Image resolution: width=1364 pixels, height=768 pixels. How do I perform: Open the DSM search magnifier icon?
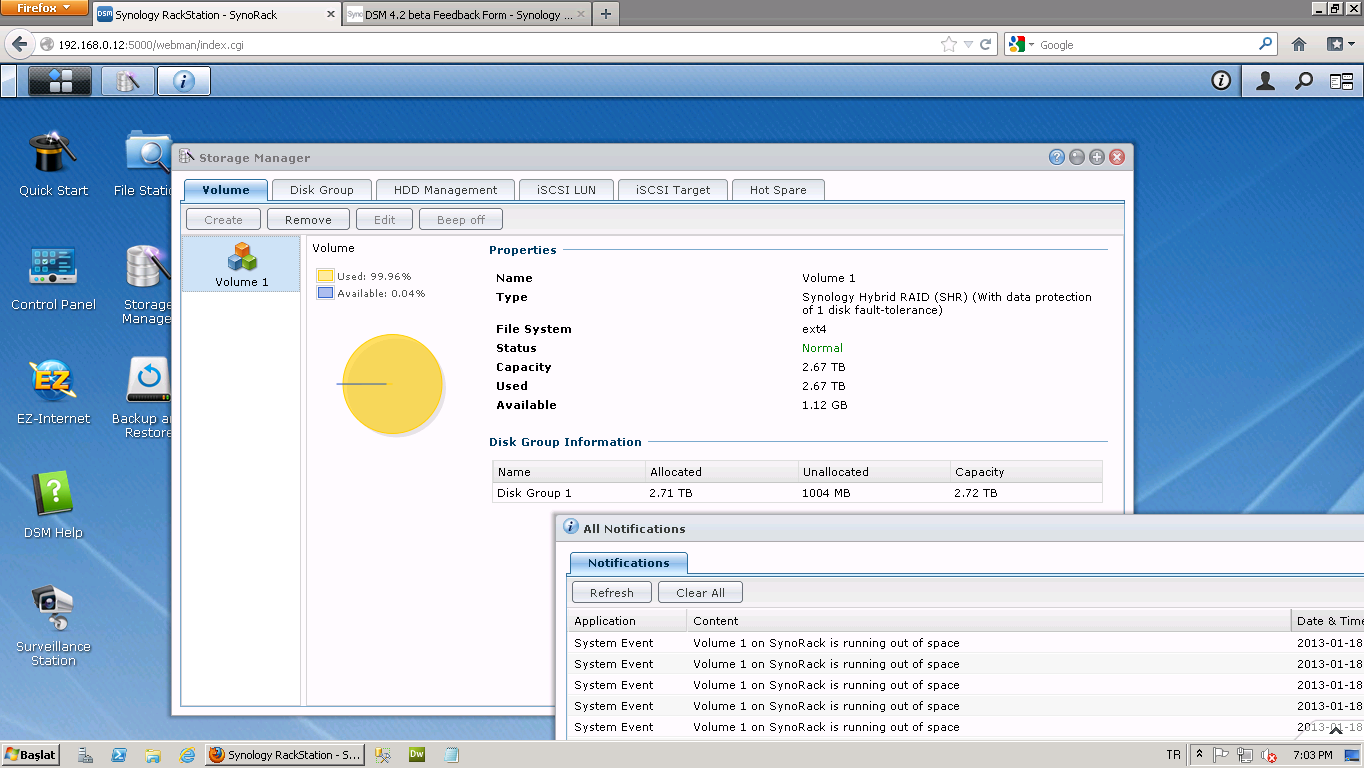click(x=1303, y=81)
